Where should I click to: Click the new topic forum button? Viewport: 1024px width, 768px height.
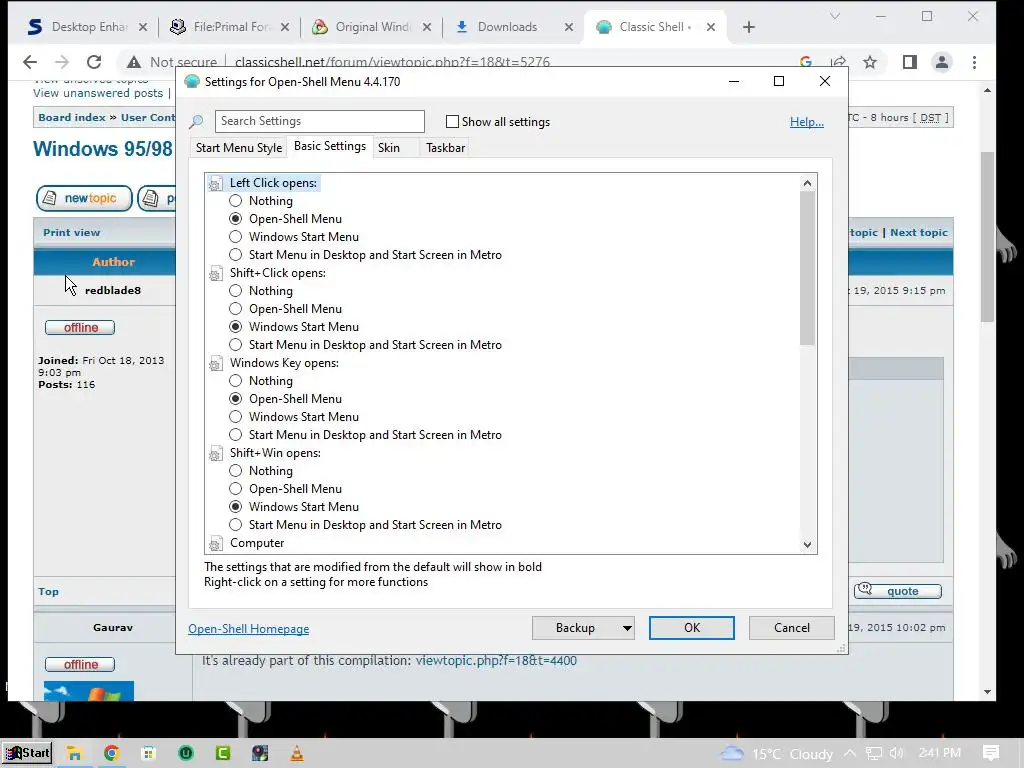[84, 198]
